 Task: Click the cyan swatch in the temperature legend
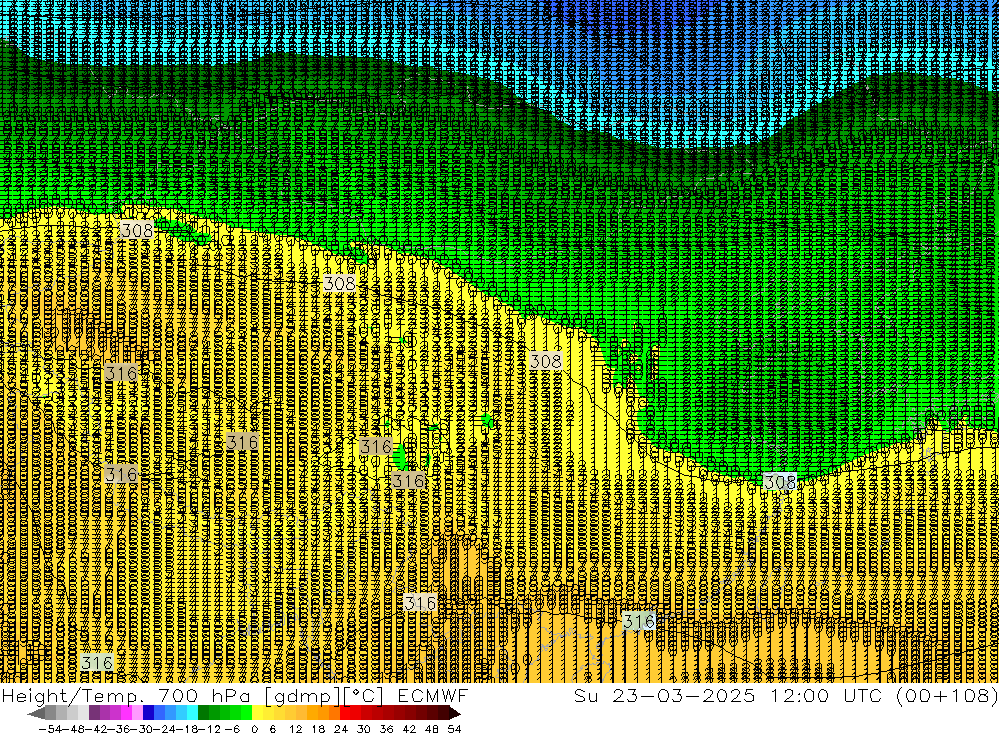click(192, 713)
